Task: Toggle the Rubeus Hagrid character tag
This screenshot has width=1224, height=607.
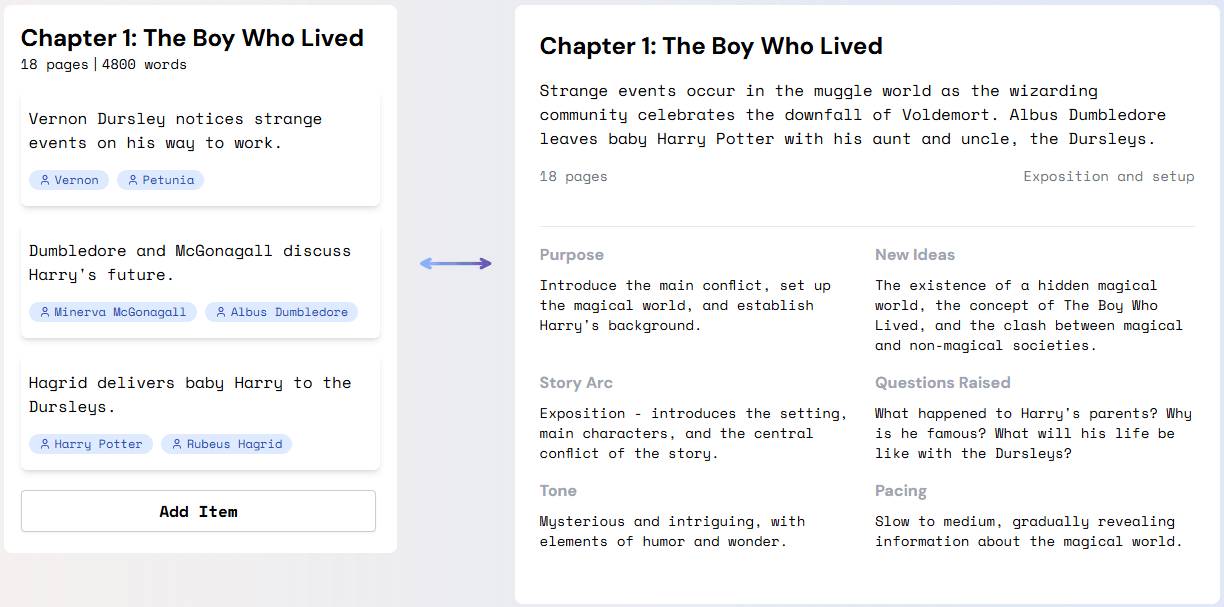Action: (x=226, y=443)
